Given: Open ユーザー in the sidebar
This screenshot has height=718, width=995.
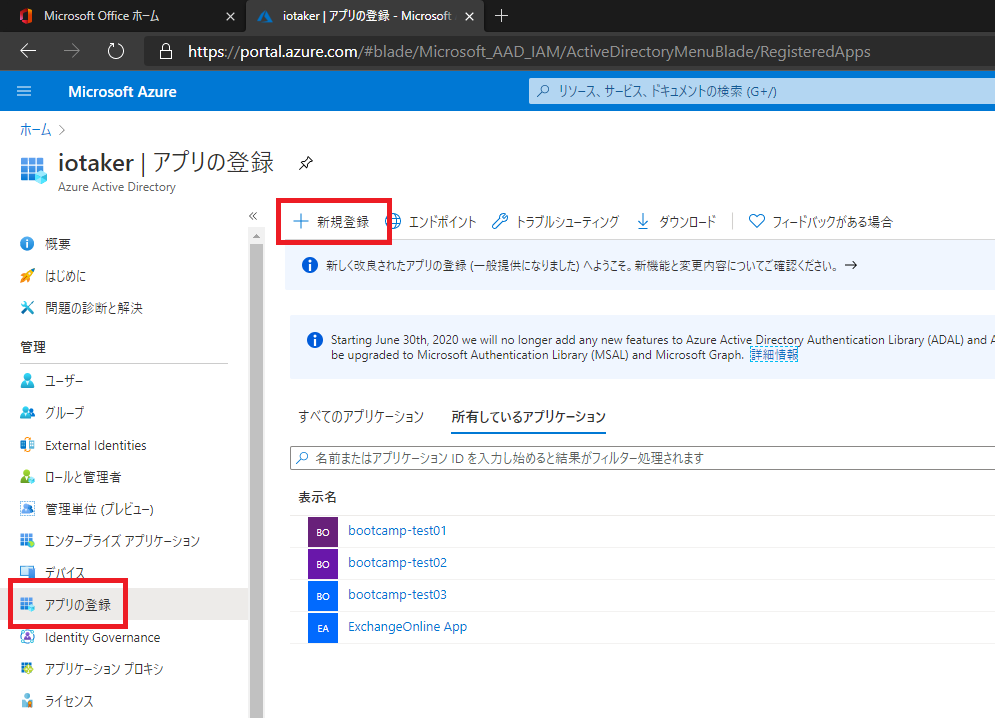Looking at the screenshot, I should pyautogui.click(x=64, y=381).
